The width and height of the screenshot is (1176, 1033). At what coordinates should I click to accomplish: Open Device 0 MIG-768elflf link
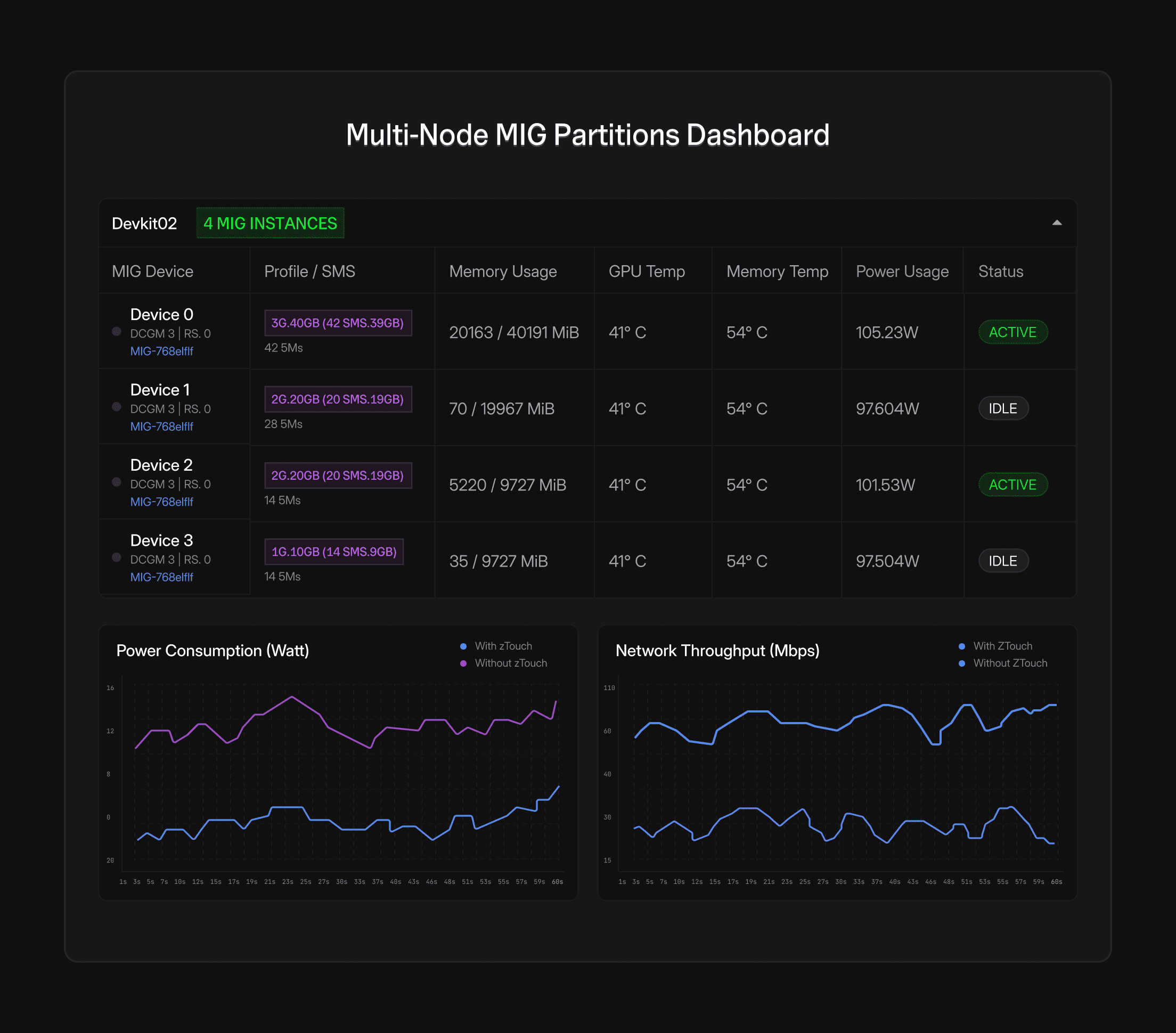[x=162, y=351]
